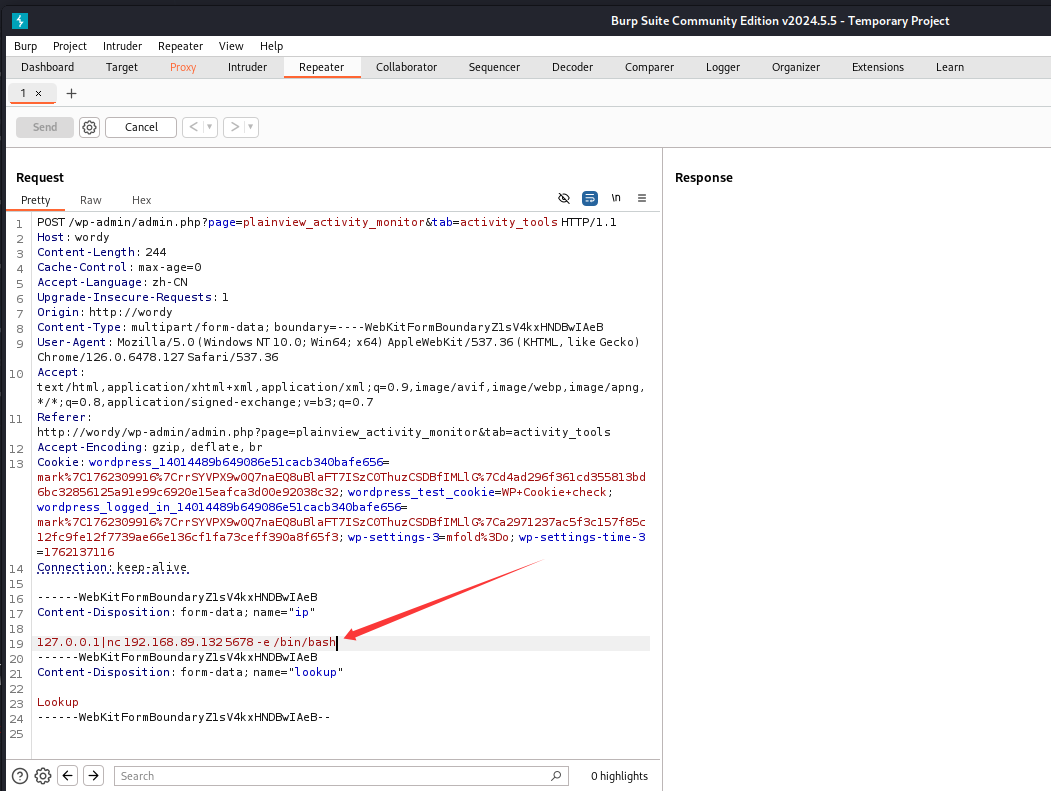Switch to Extensions tab
Viewport: 1051px width, 791px height.
click(877, 67)
